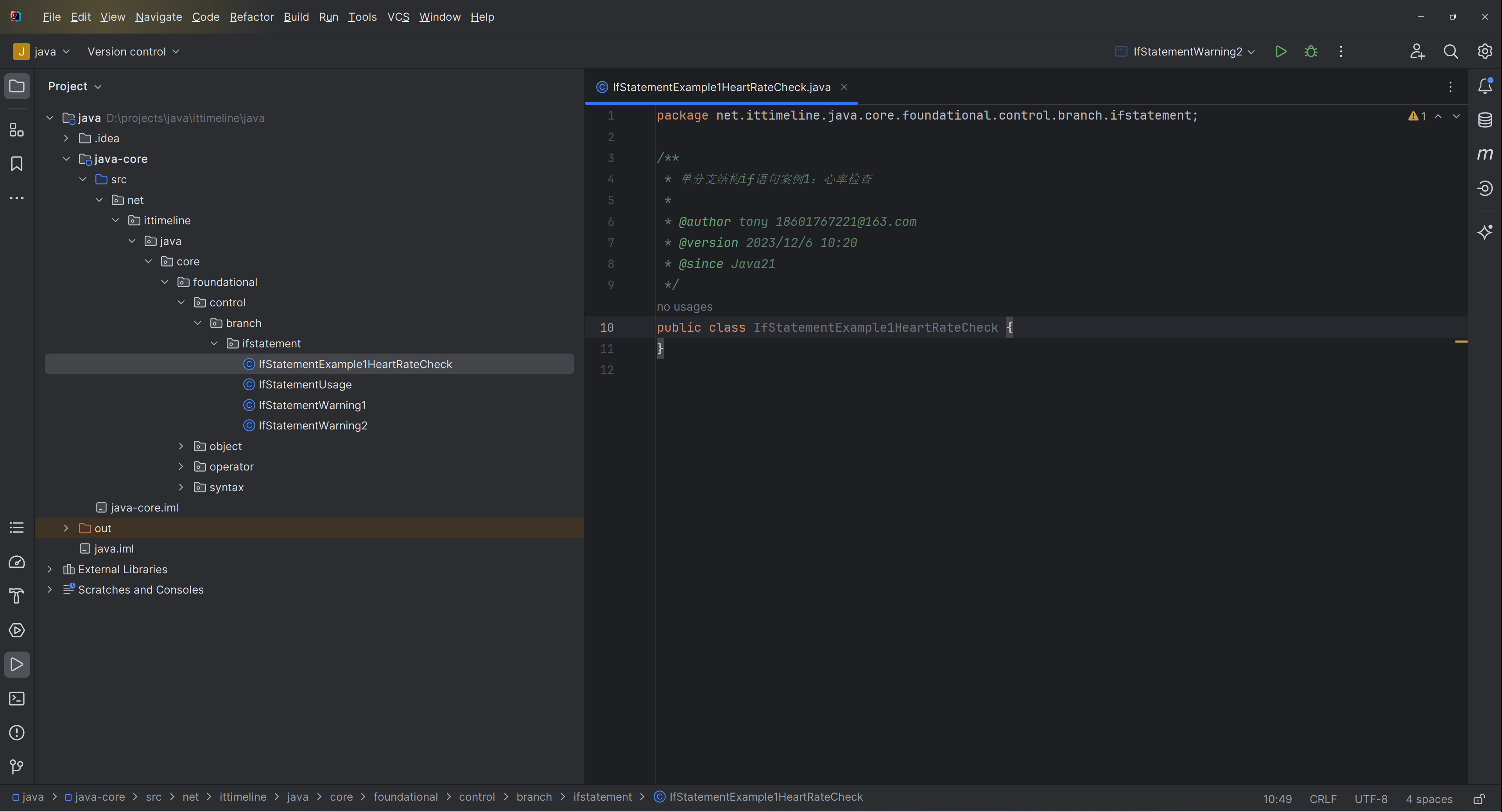Select IfStatementExample1HeartRateCheck.java editor tab
1502x812 pixels.
(721, 87)
